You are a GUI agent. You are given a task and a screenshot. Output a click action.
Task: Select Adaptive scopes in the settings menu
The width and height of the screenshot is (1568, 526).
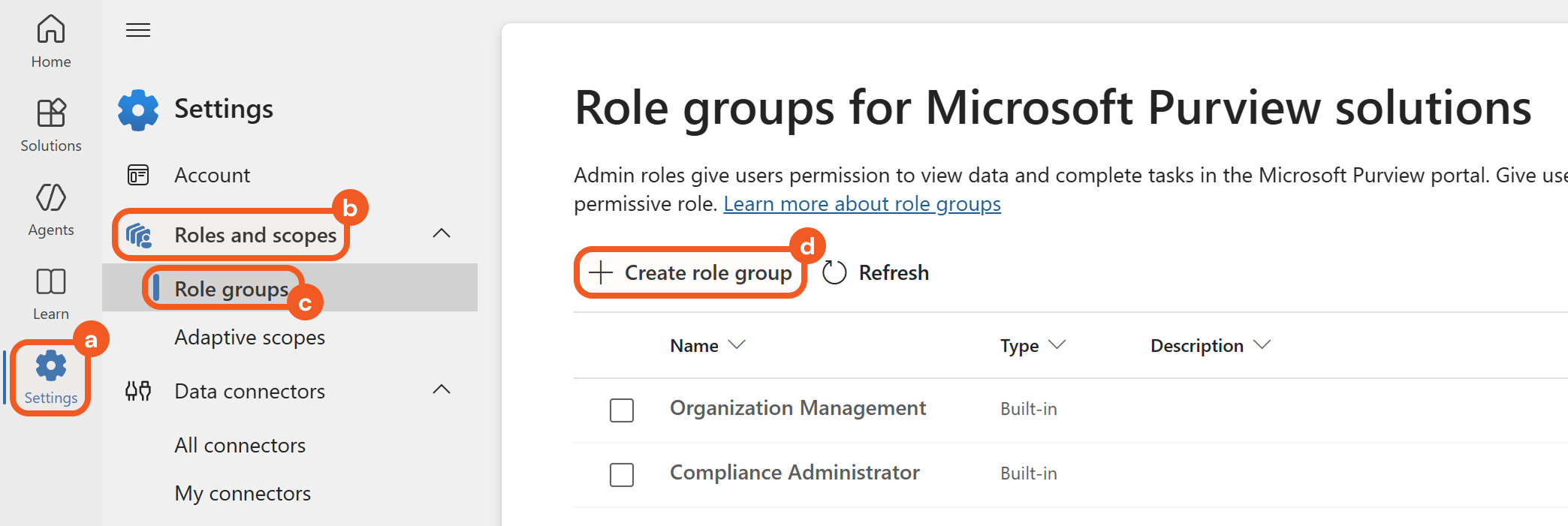(249, 338)
